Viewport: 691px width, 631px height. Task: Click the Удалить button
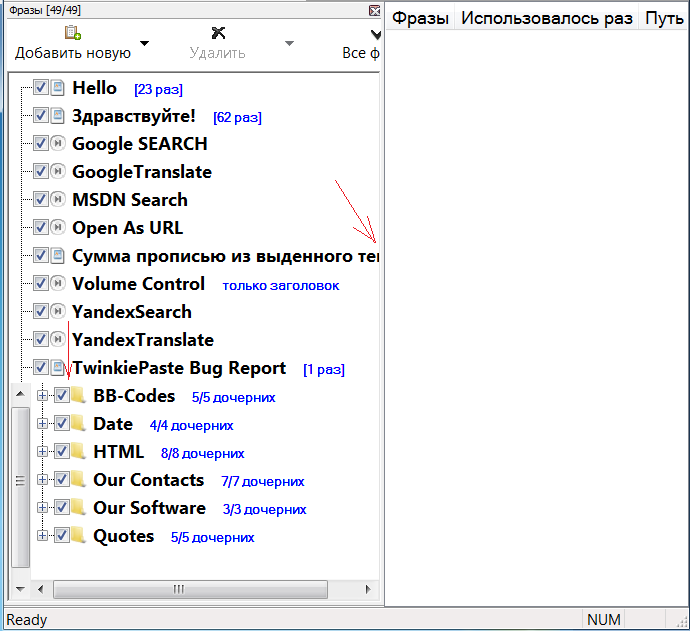point(218,43)
